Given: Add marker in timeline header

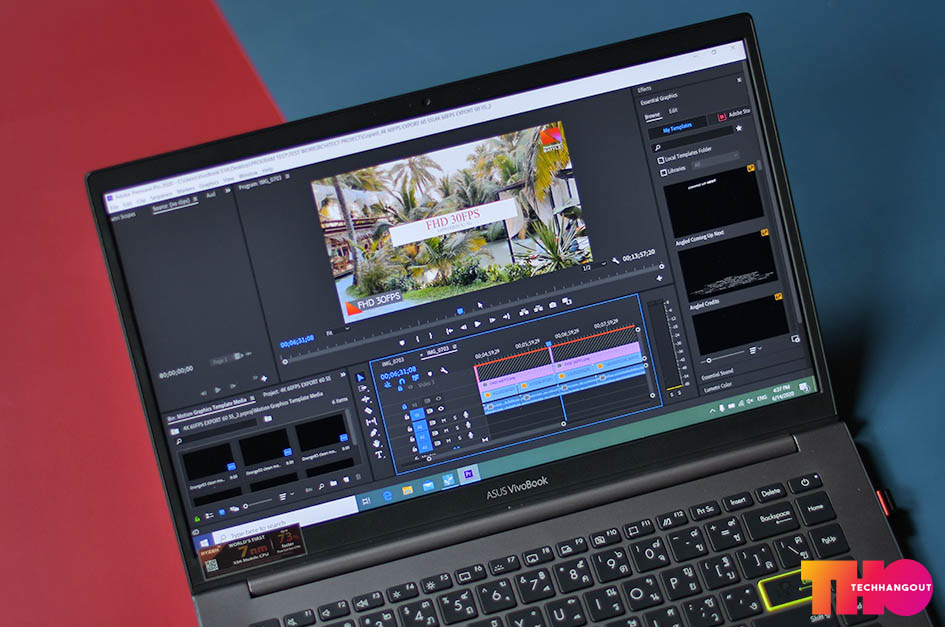Looking at the screenshot, I should (x=430, y=373).
